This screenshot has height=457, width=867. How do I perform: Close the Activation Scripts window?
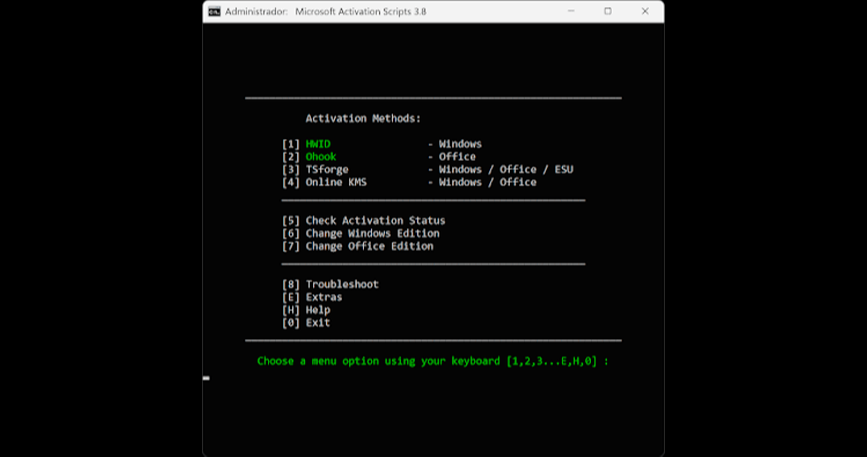(645, 11)
